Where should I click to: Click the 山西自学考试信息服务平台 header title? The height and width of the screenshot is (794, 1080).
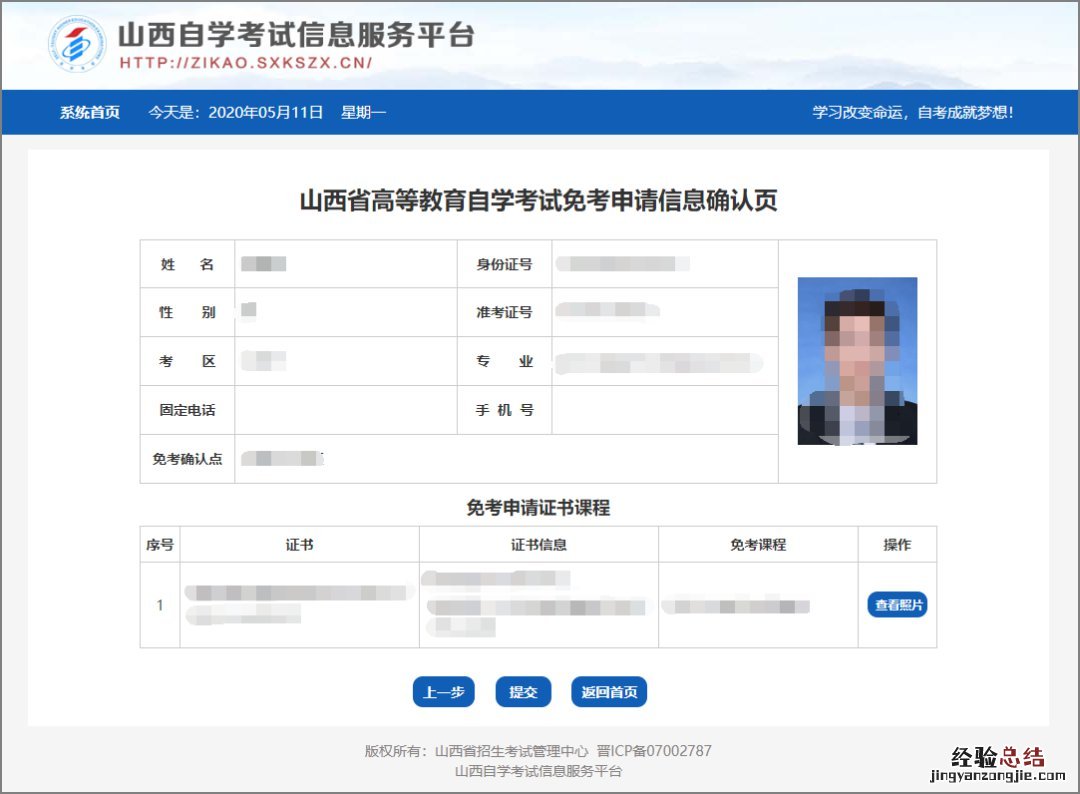click(x=296, y=35)
